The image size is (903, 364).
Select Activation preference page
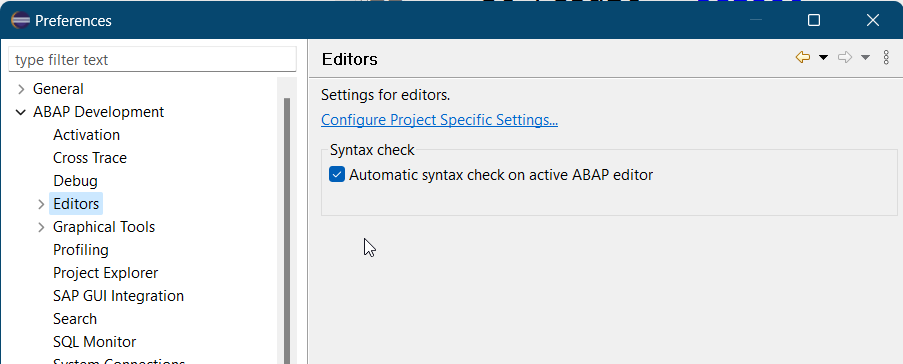(x=86, y=135)
